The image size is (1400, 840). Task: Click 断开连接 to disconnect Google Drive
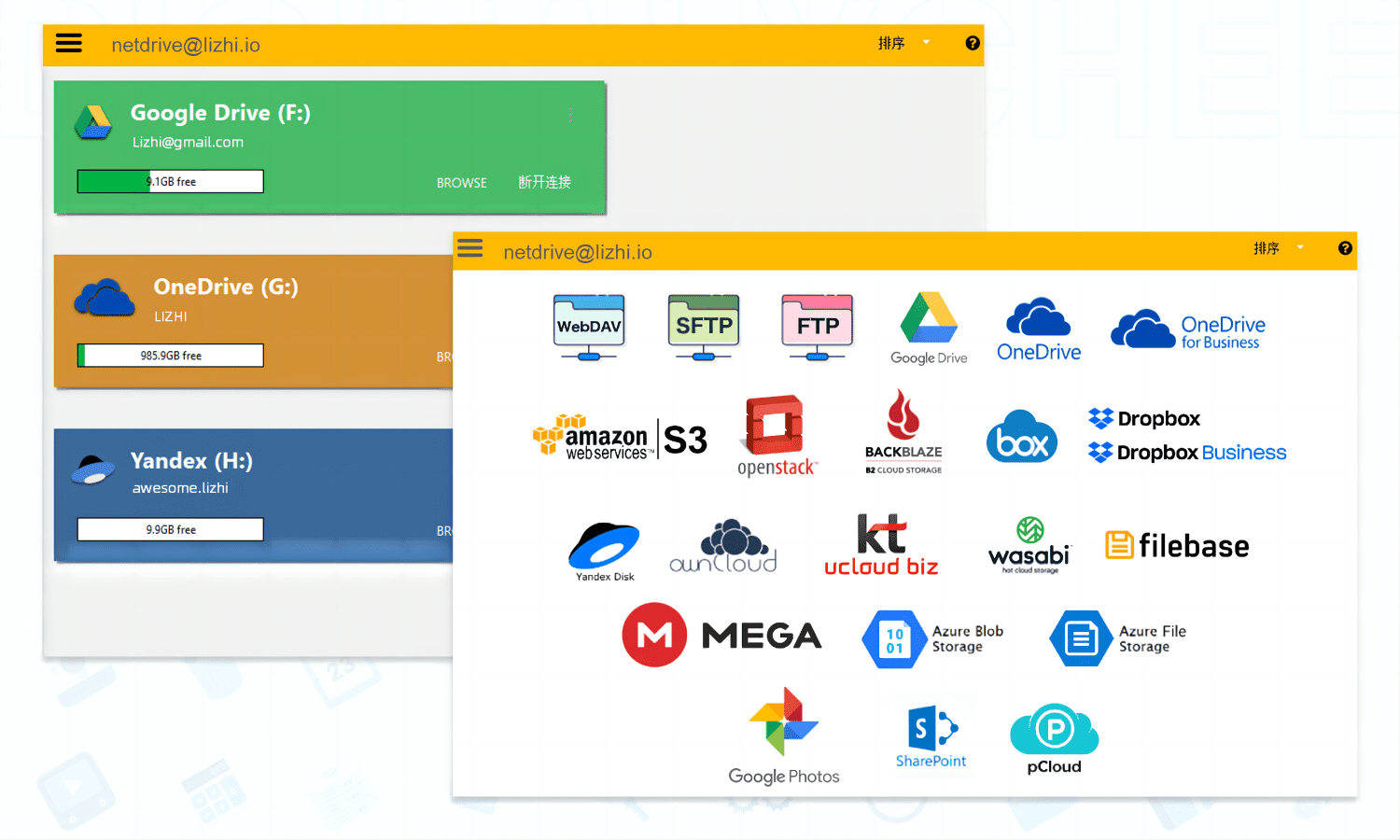(x=544, y=182)
